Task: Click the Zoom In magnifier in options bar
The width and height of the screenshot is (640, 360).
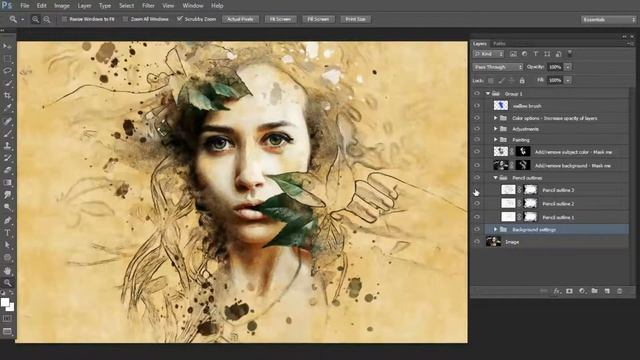Action: click(x=36, y=19)
